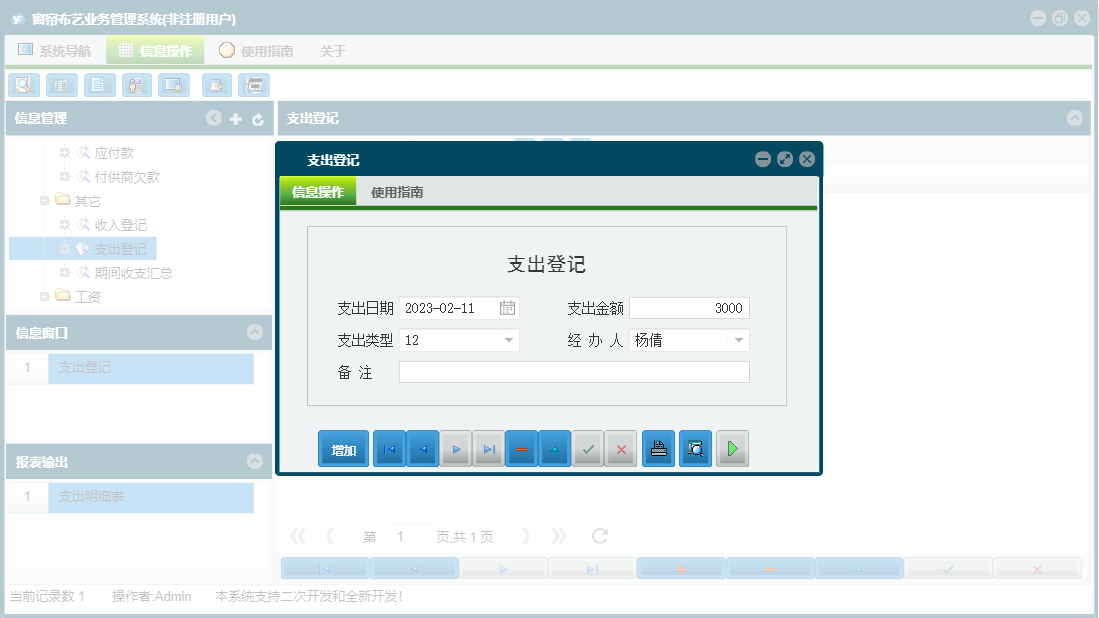Click the print icon in expense dialog
This screenshot has height=618, width=1099.
coord(658,448)
